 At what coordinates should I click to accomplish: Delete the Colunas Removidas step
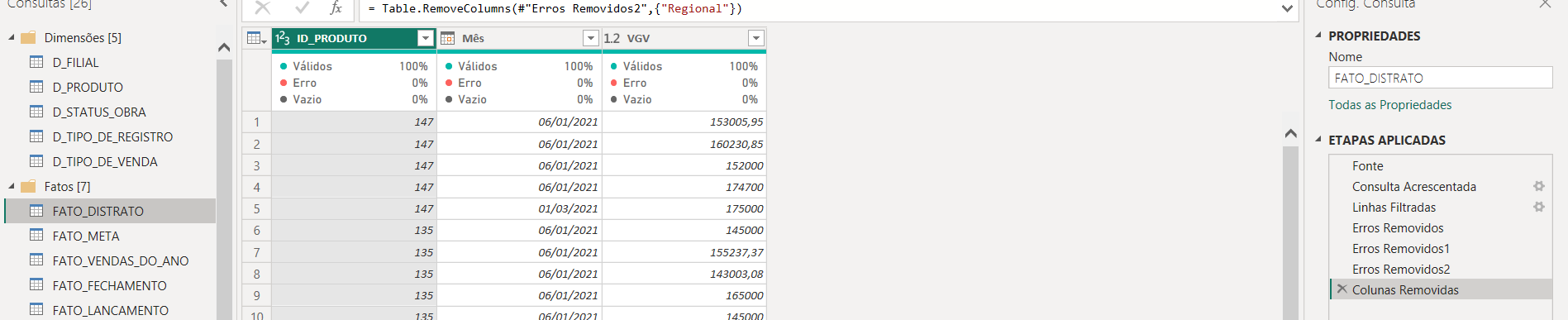(x=1342, y=289)
